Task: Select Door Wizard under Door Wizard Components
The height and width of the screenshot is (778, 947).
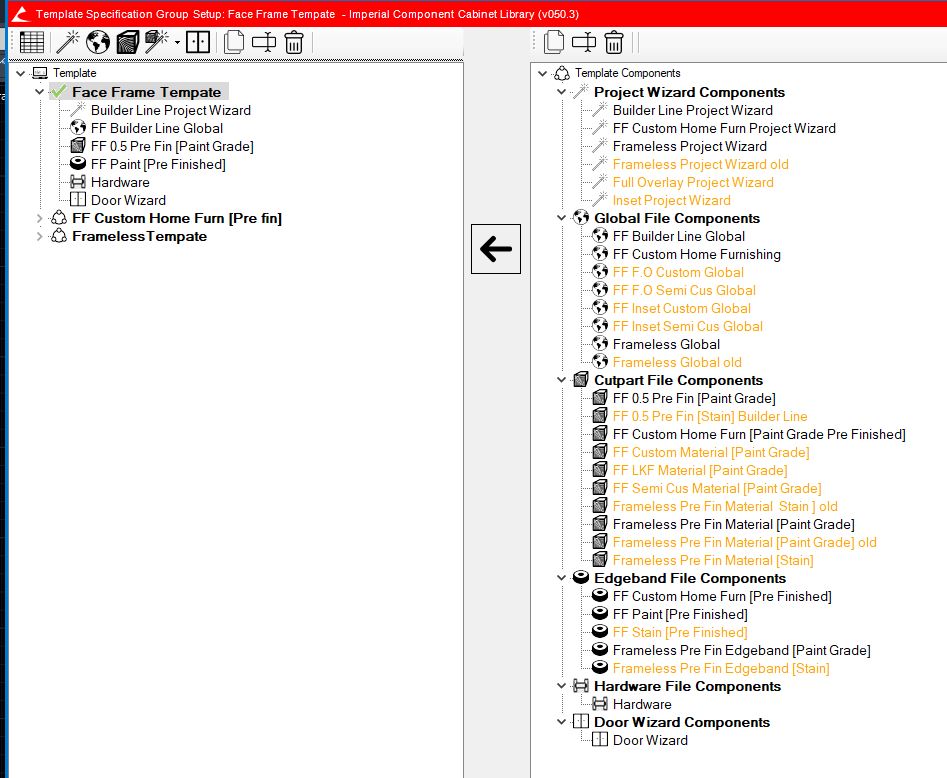Action: 650,740
